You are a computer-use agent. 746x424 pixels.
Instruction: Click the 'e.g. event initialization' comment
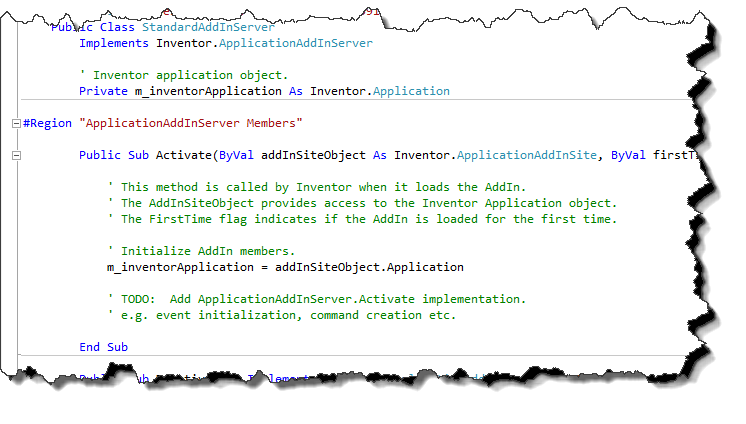click(x=282, y=315)
